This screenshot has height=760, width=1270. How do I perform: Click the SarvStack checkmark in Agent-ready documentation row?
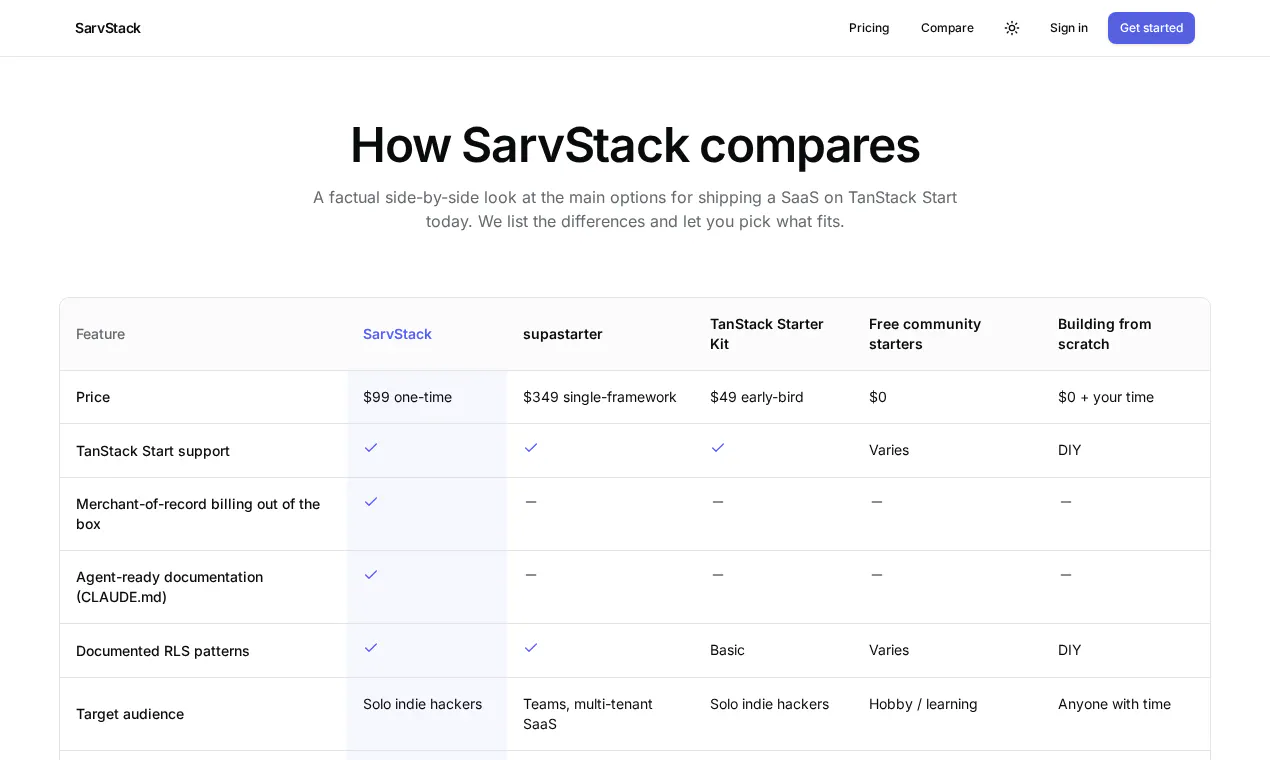[371, 574]
